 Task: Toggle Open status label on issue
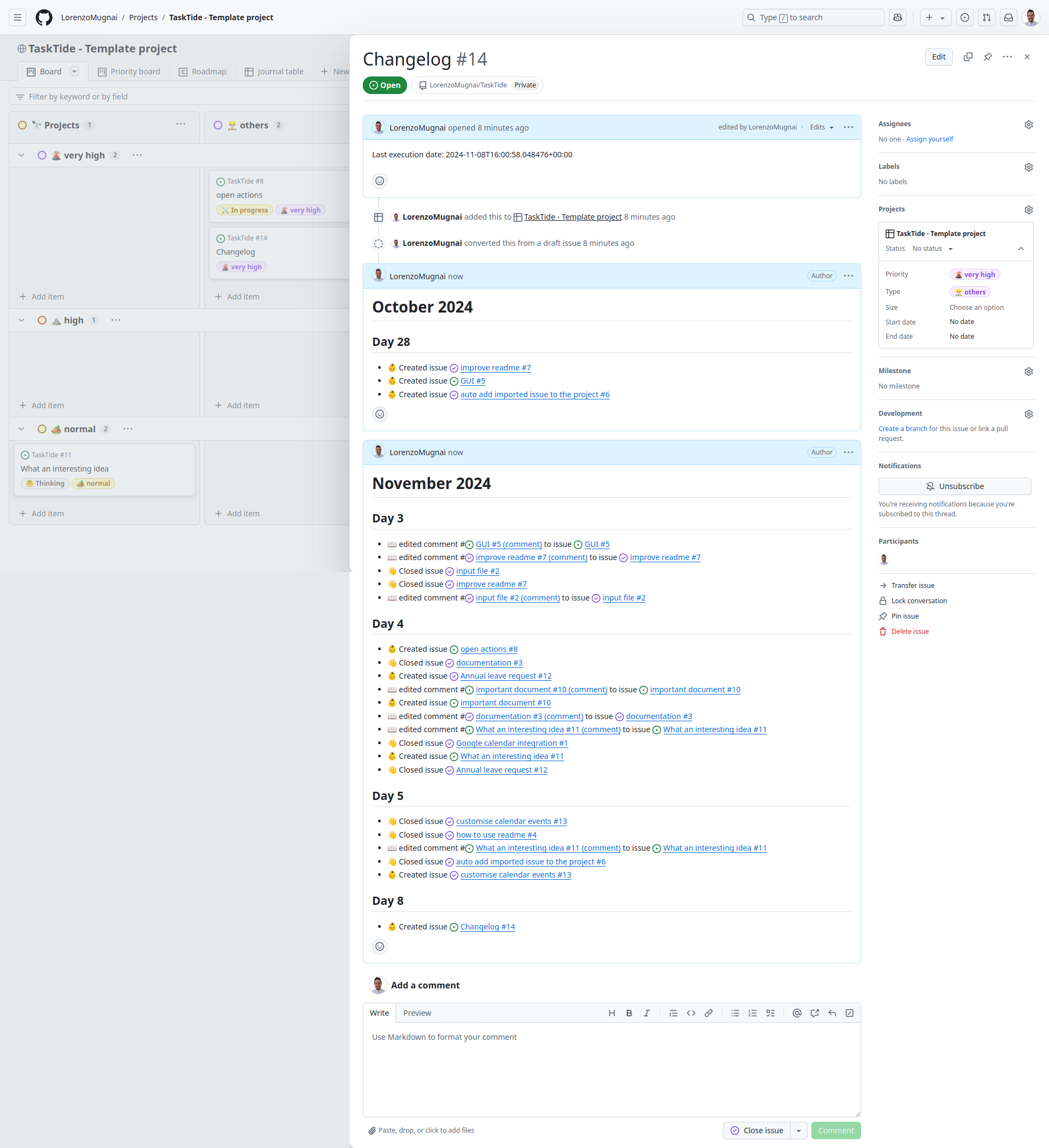click(385, 84)
